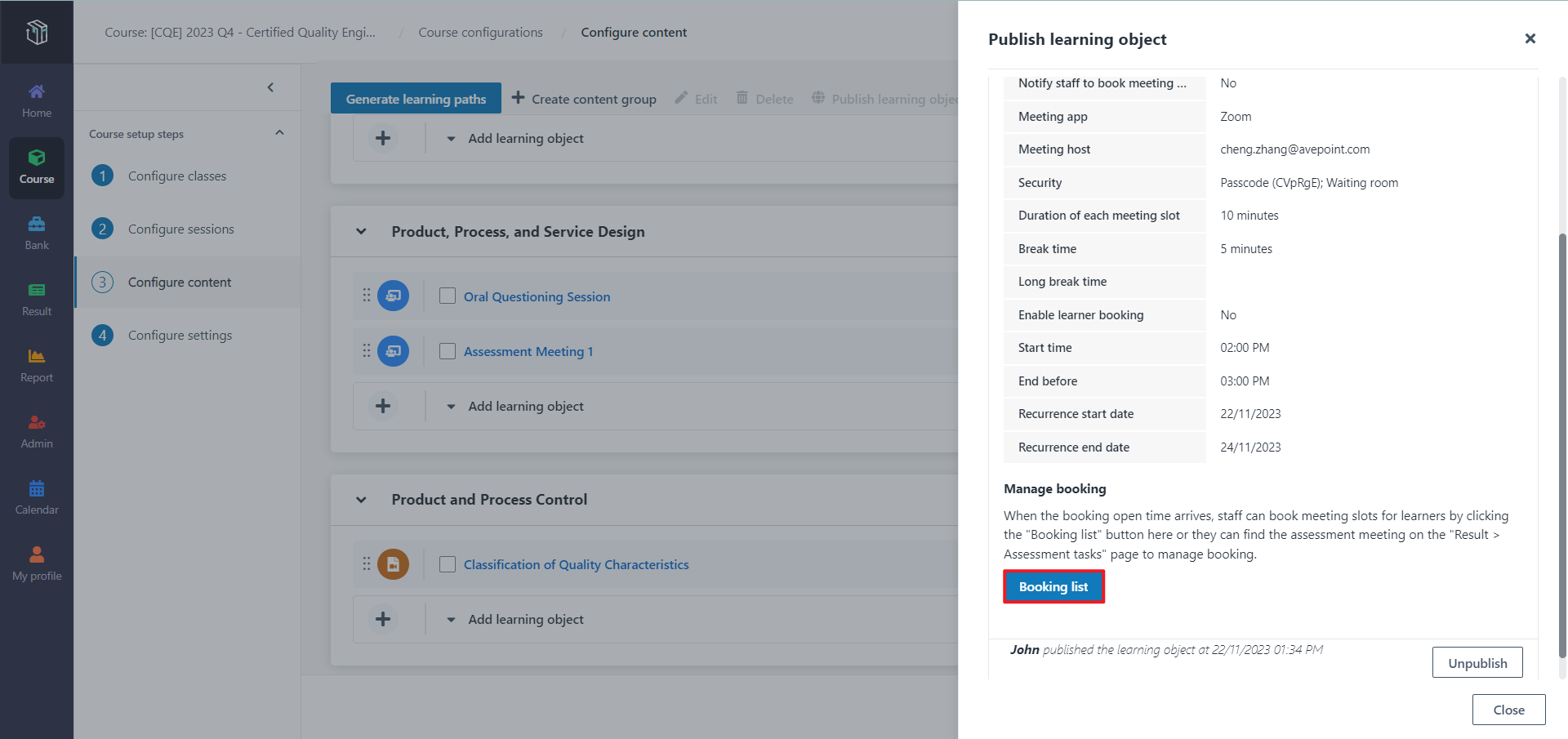Collapse the Product and Process Control group

[361, 500]
